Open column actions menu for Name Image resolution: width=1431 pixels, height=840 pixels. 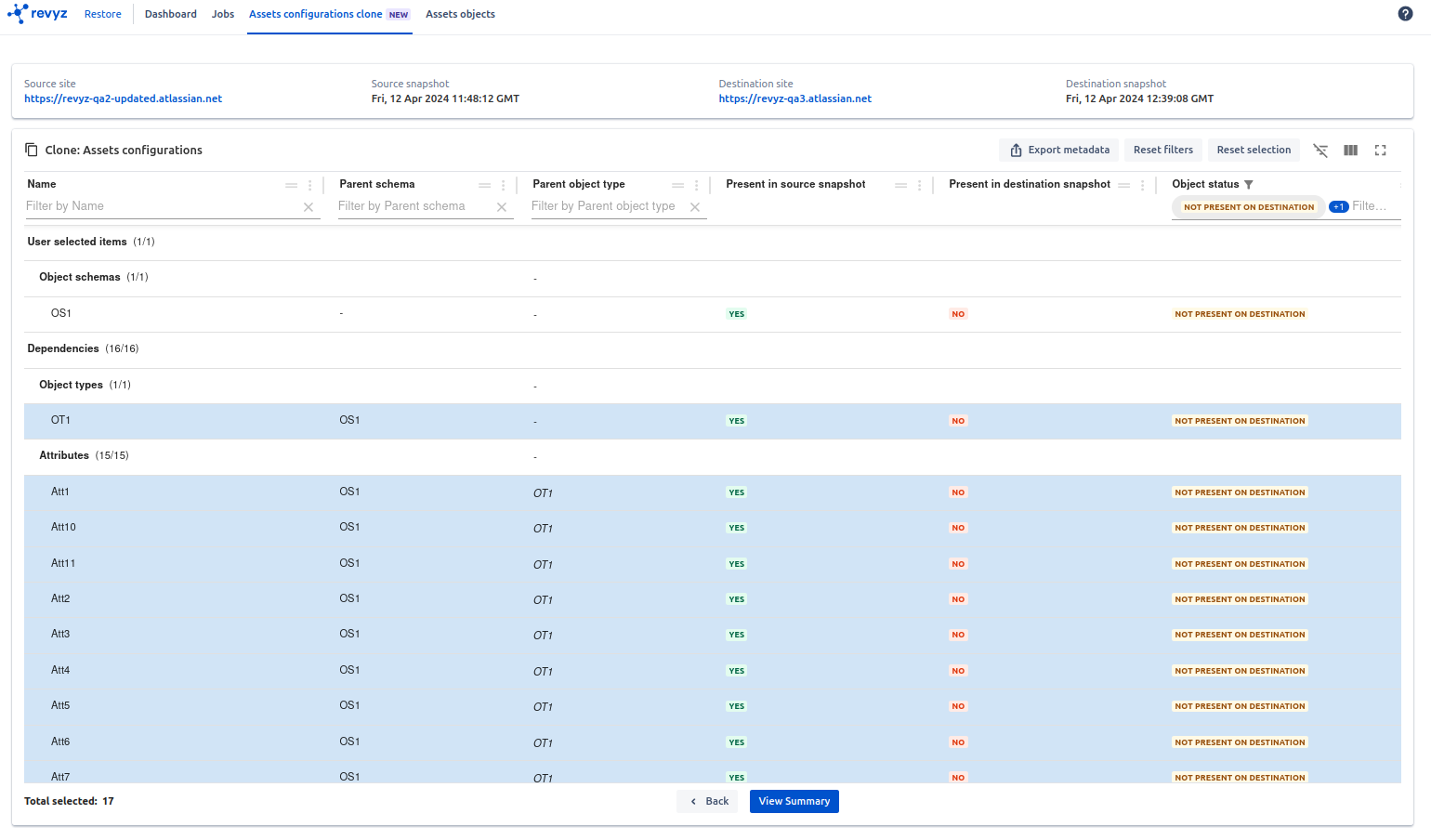coord(310,185)
